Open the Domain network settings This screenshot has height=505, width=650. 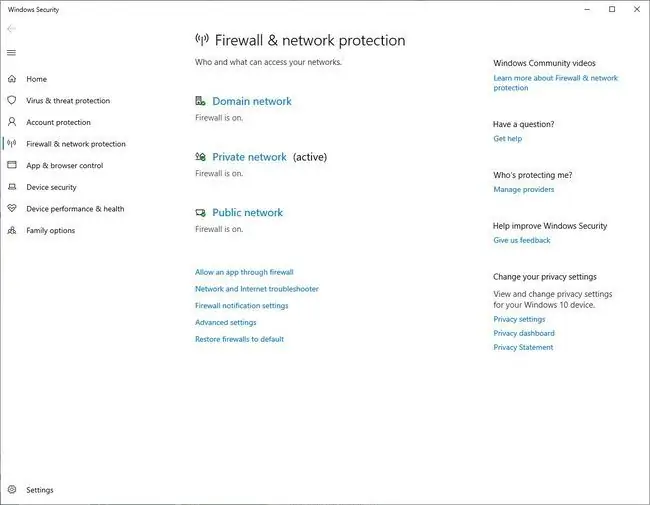point(252,101)
